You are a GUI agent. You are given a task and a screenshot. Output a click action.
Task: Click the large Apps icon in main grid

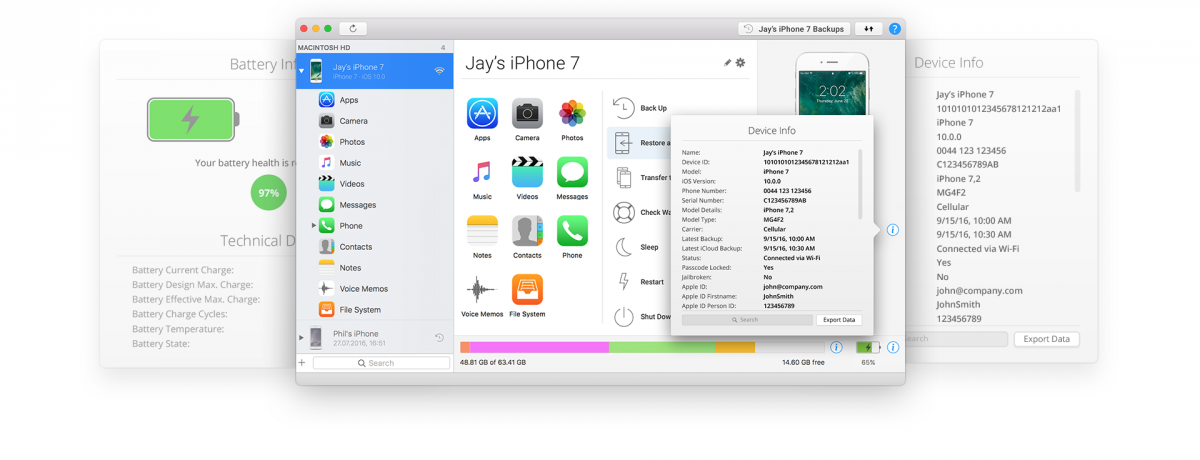tap(482, 113)
